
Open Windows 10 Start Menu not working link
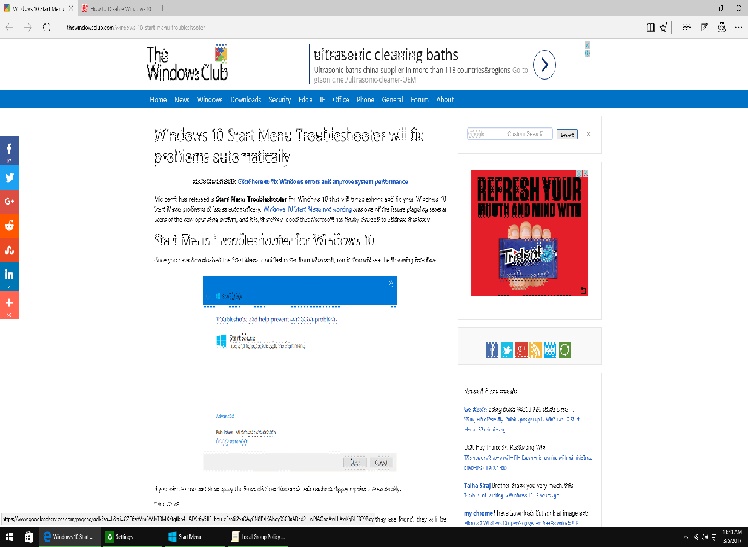pos(308,209)
